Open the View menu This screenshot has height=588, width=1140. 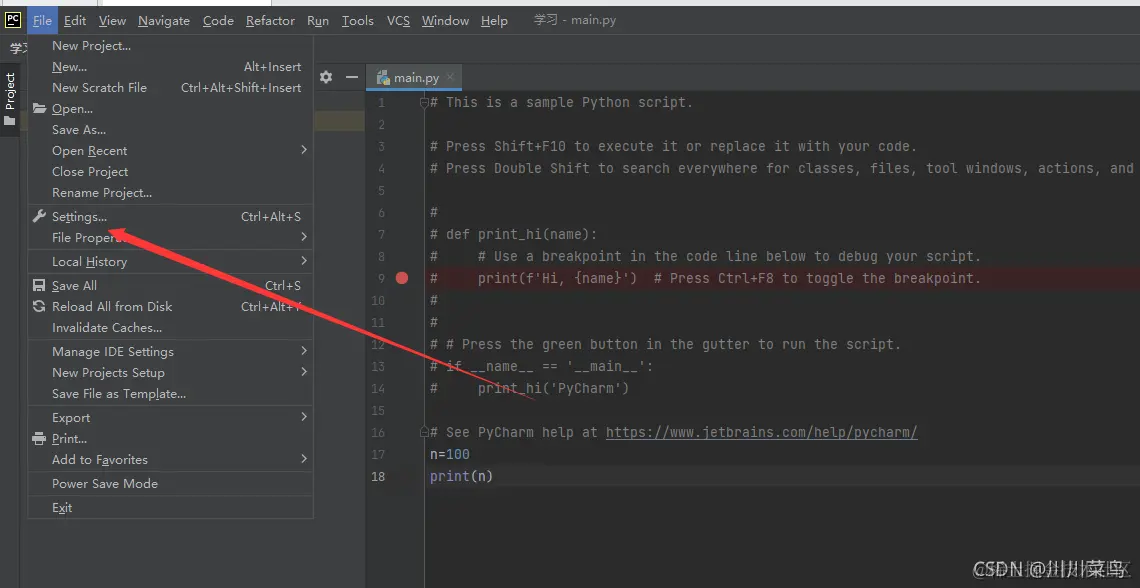pos(112,20)
